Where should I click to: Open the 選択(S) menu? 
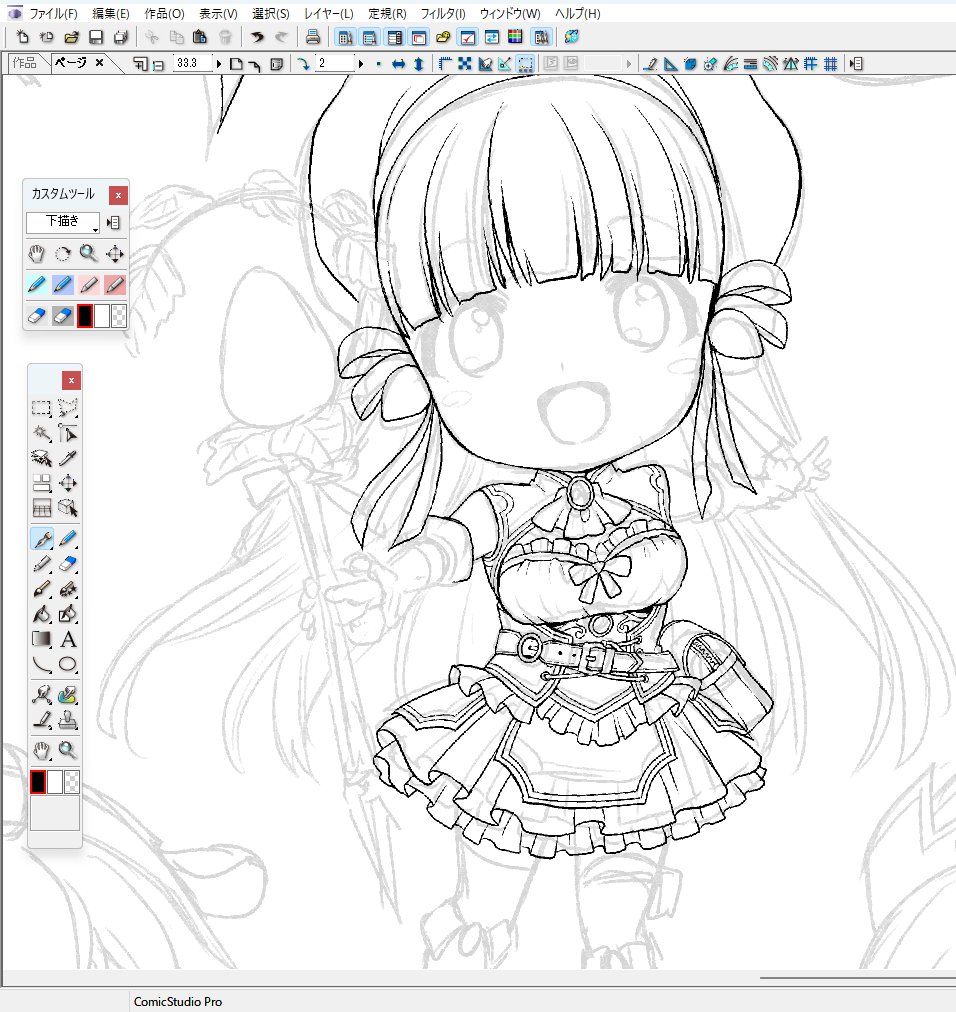270,14
